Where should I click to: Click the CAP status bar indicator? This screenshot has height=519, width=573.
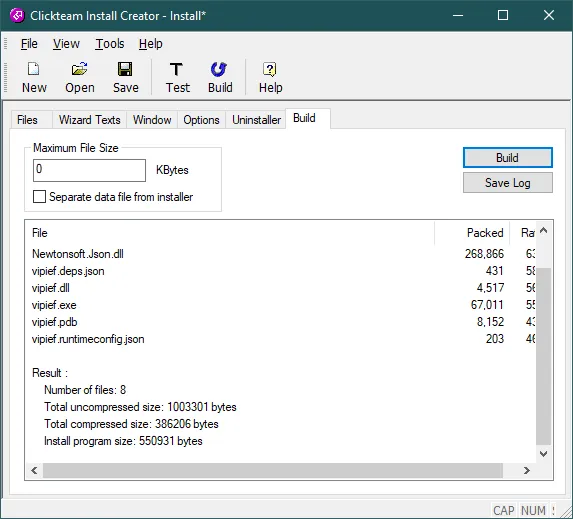click(x=504, y=510)
